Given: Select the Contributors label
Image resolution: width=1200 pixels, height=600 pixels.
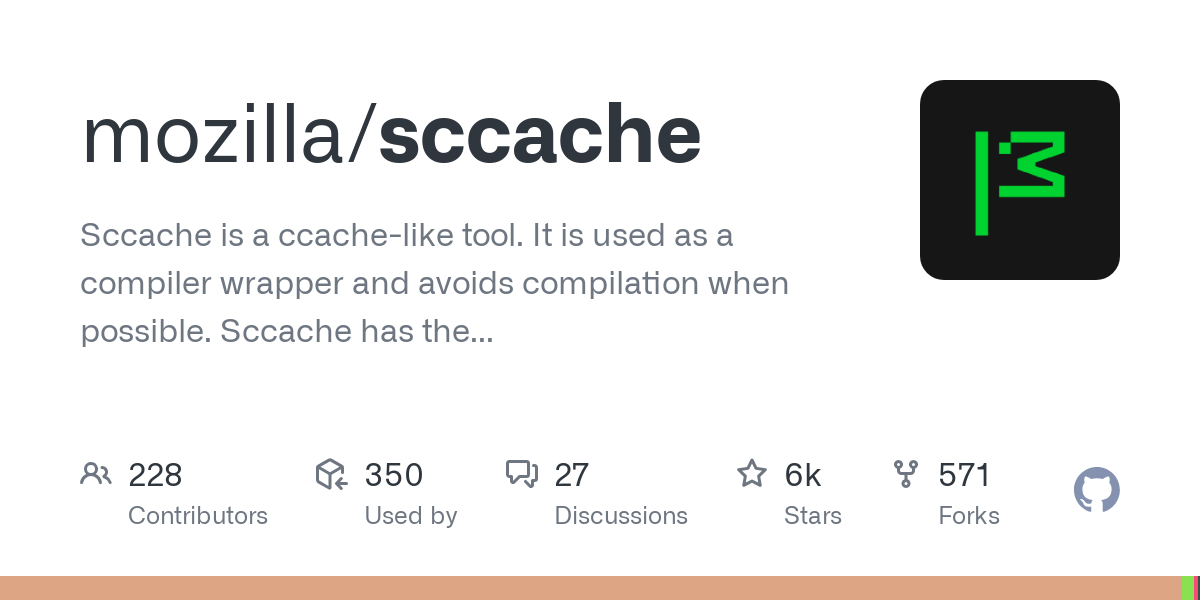Looking at the screenshot, I should (198, 516).
